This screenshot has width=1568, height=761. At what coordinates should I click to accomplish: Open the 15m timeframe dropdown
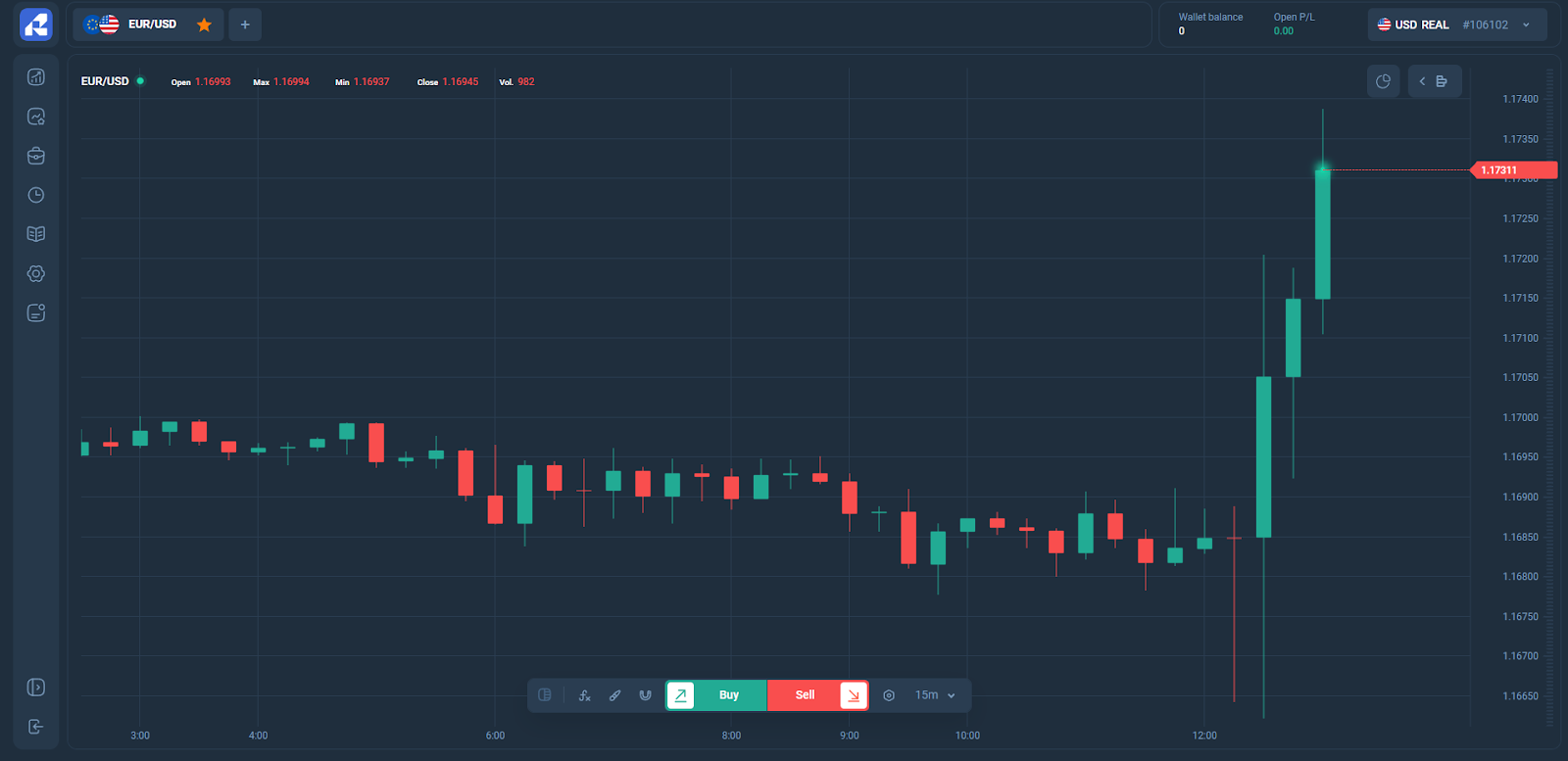pyautogui.click(x=934, y=695)
